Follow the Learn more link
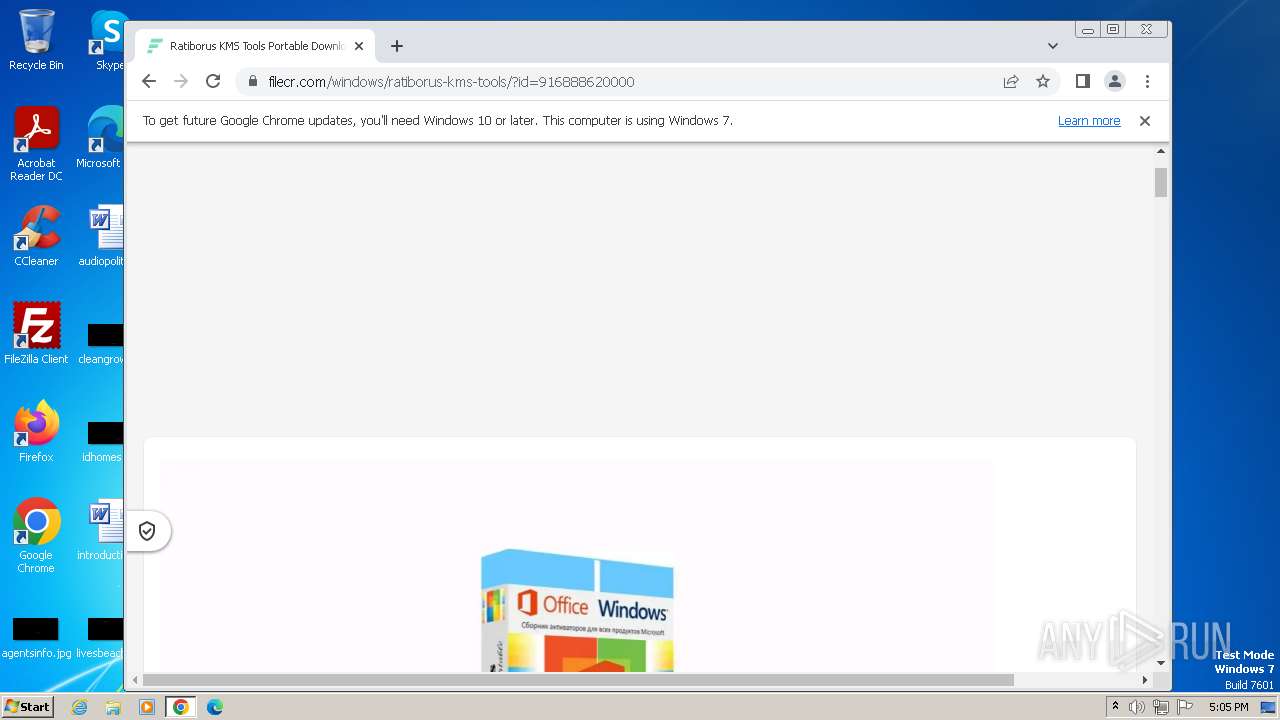This screenshot has width=1280, height=720. click(x=1089, y=121)
